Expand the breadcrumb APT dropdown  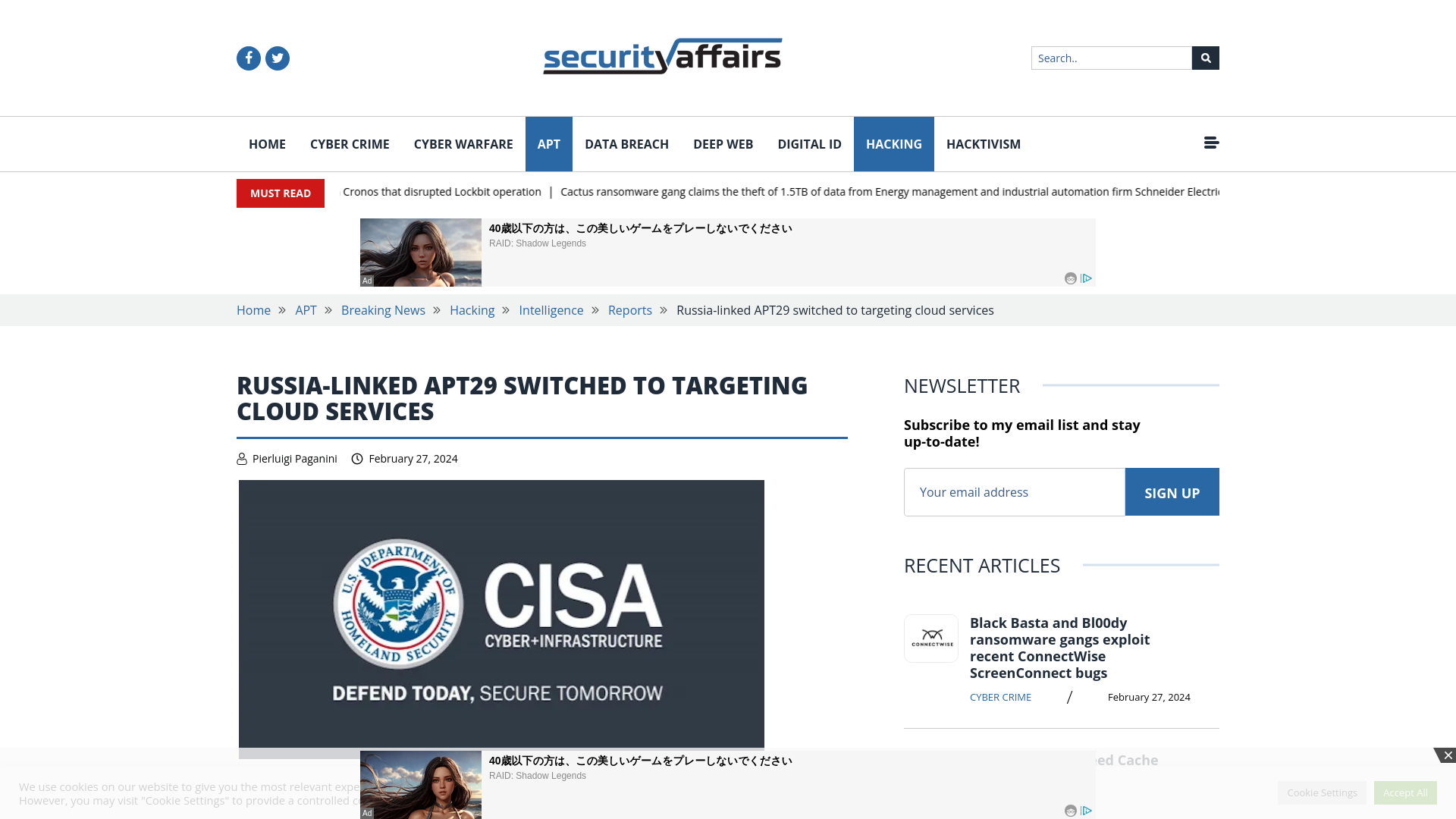pyautogui.click(x=305, y=310)
